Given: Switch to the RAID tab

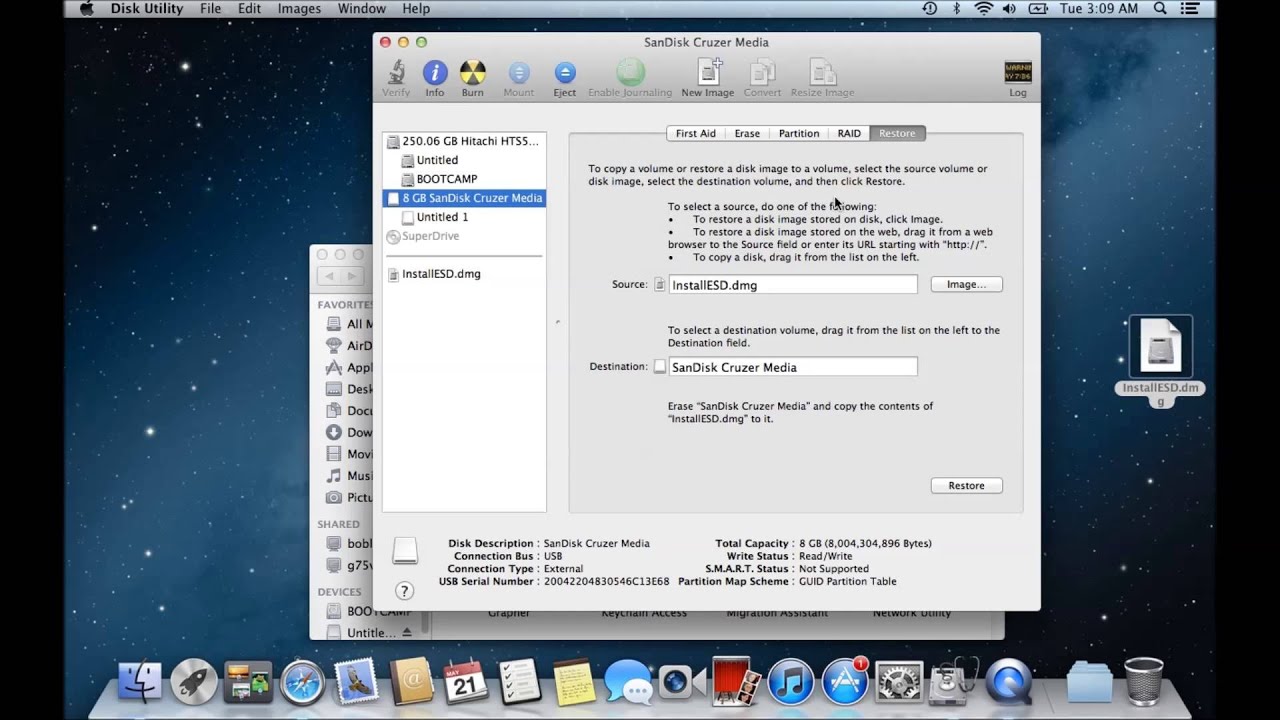Looking at the screenshot, I should point(849,133).
